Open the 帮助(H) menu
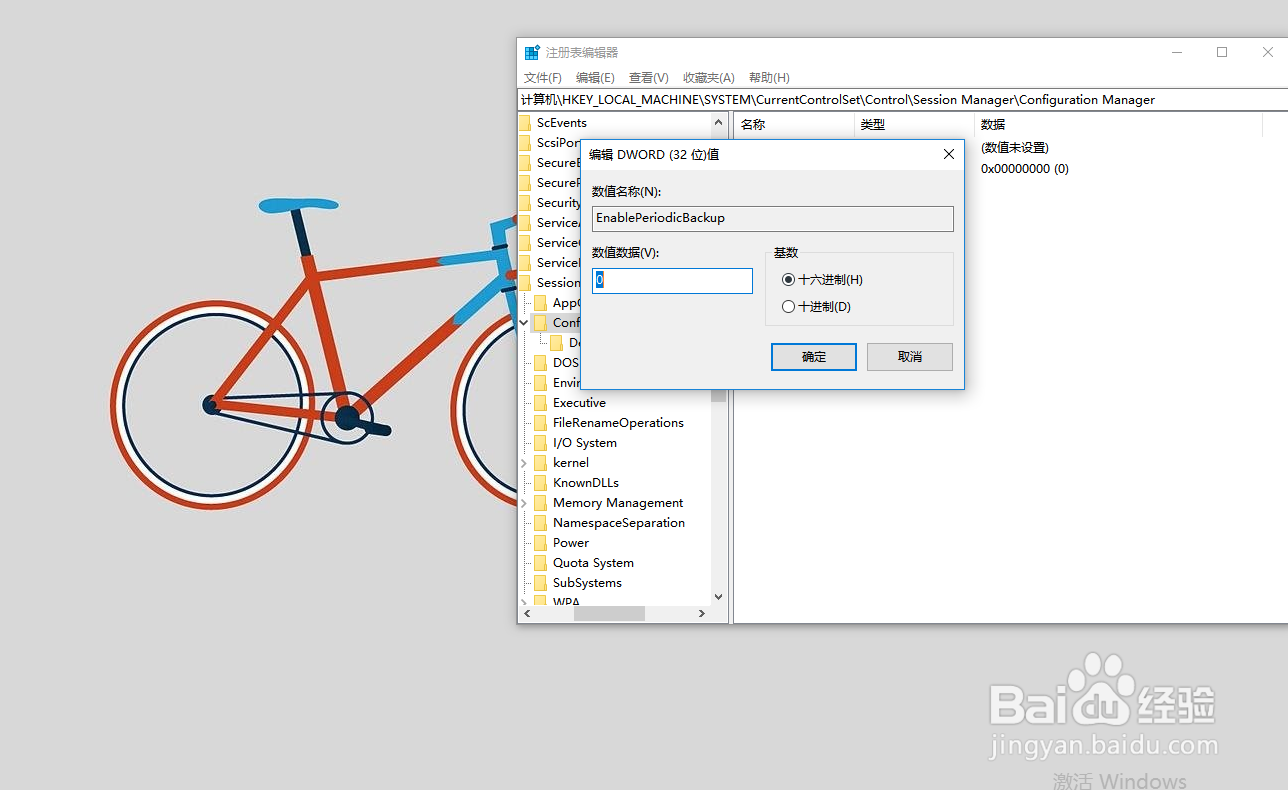The width and height of the screenshot is (1288, 790). click(769, 78)
